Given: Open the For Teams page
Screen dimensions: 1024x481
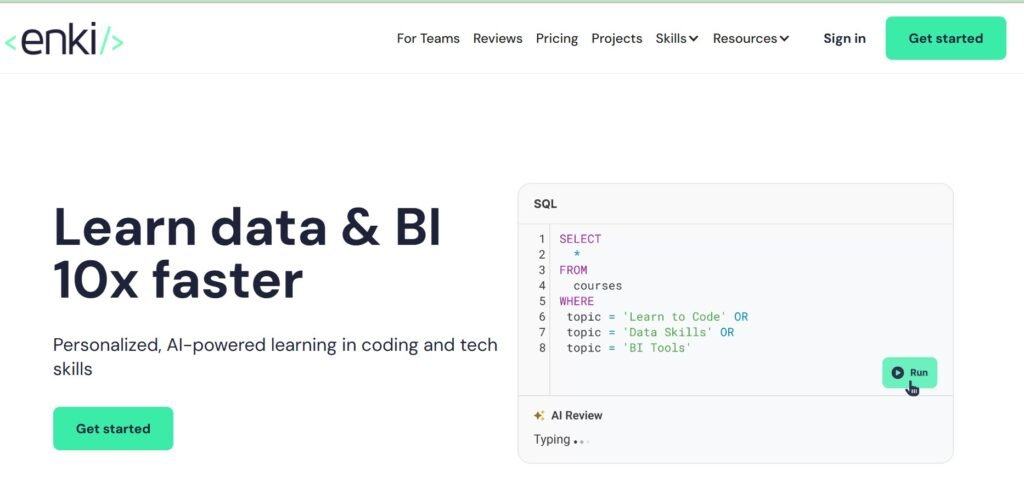Looking at the screenshot, I should (x=428, y=39).
